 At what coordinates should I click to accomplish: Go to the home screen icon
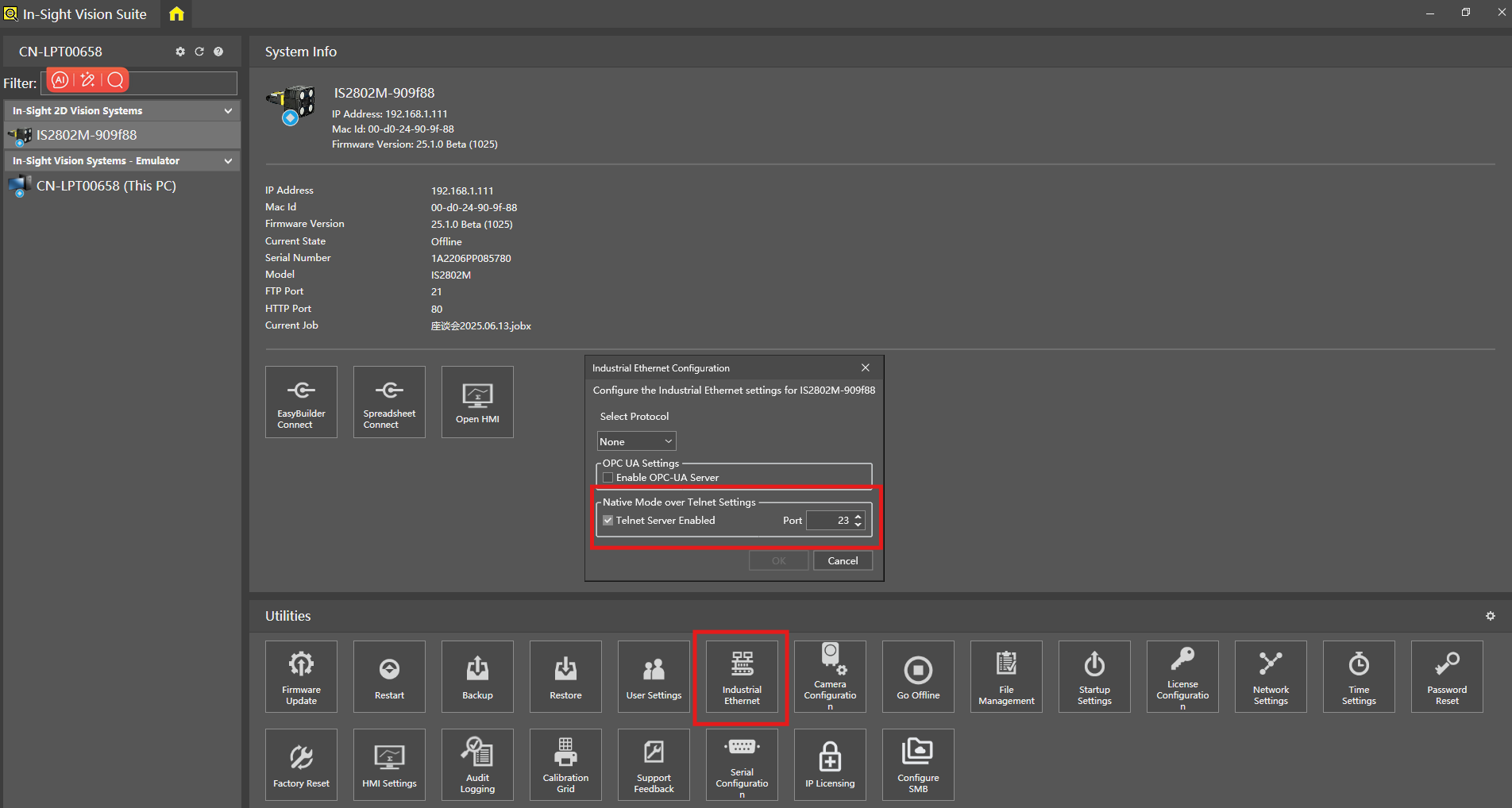[x=176, y=13]
